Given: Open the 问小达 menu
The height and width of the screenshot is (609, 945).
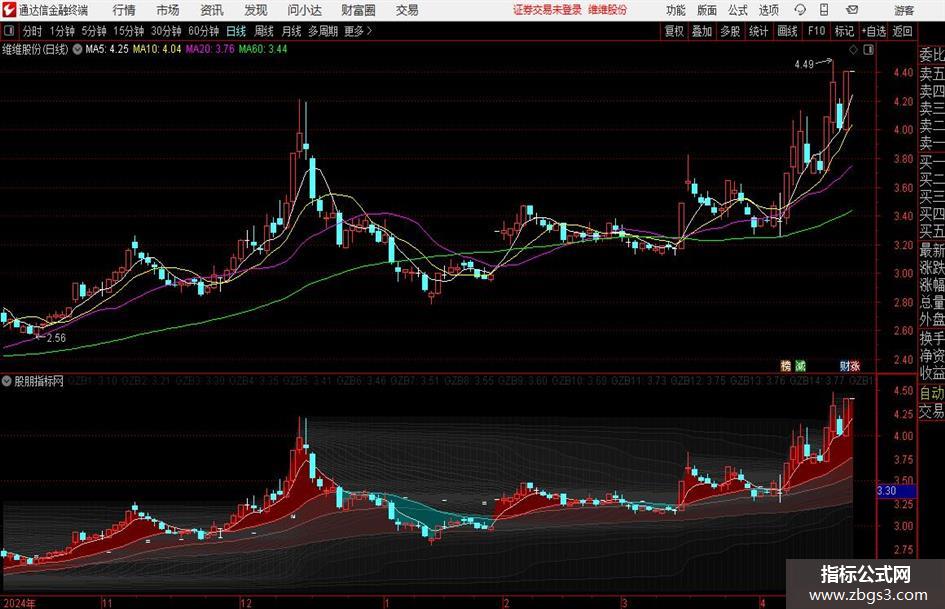Looking at the screenshot, I should point(304,10).
